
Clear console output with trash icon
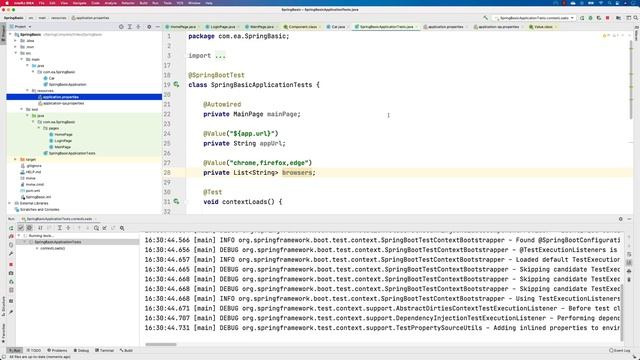coord(629,280)
